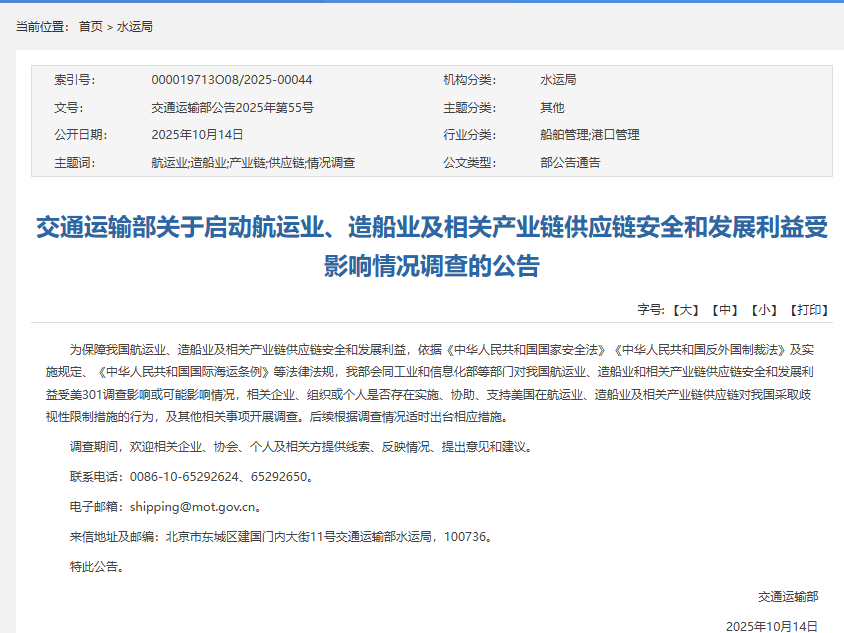Open 水运局 breadcrumb link

point(135,27)
